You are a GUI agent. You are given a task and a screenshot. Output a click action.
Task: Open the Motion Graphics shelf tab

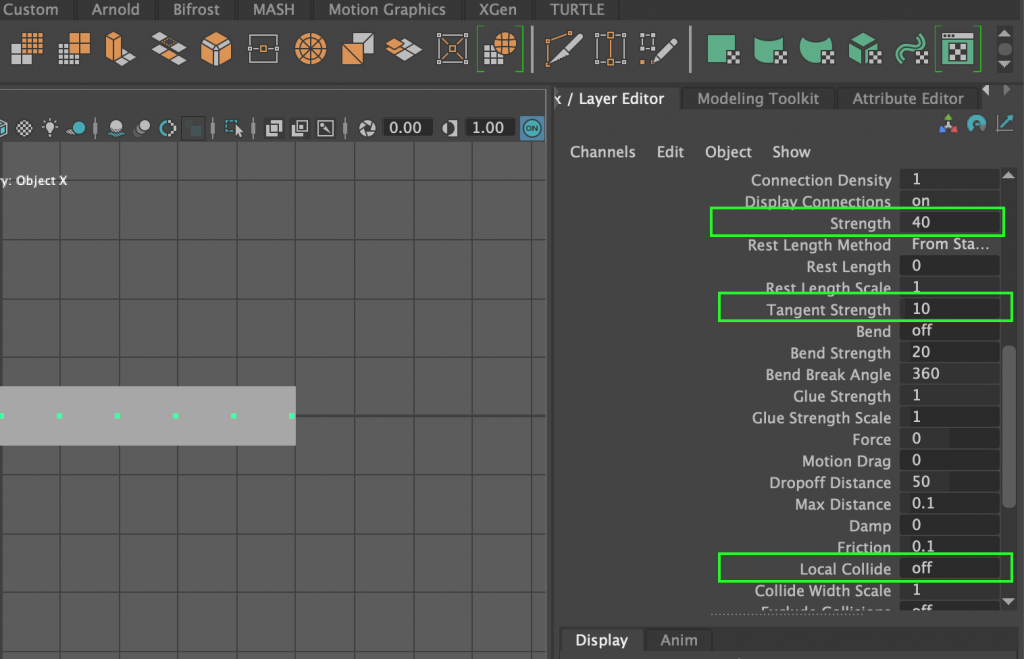[387, 9]
